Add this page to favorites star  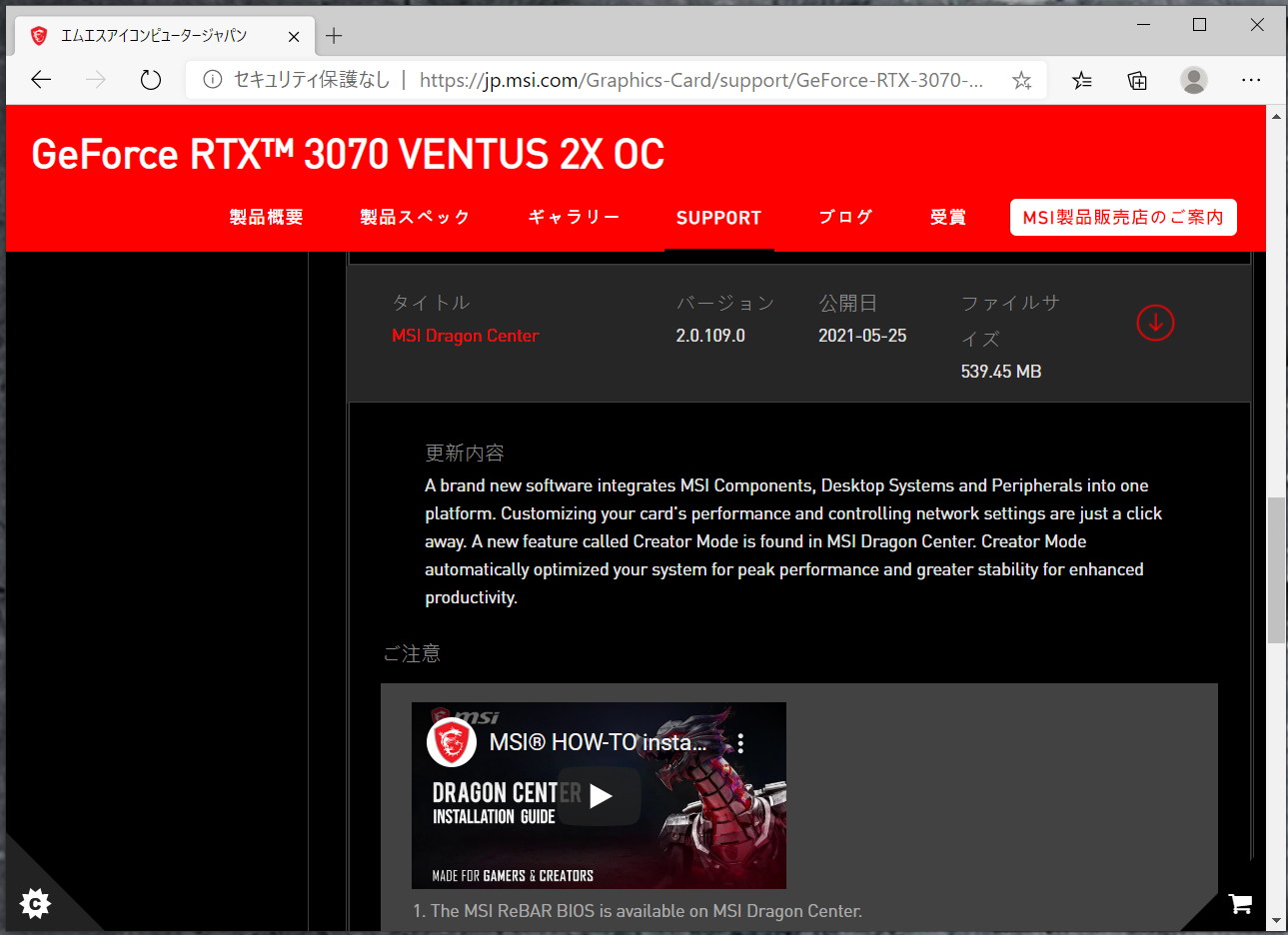tap(1021, 80)
